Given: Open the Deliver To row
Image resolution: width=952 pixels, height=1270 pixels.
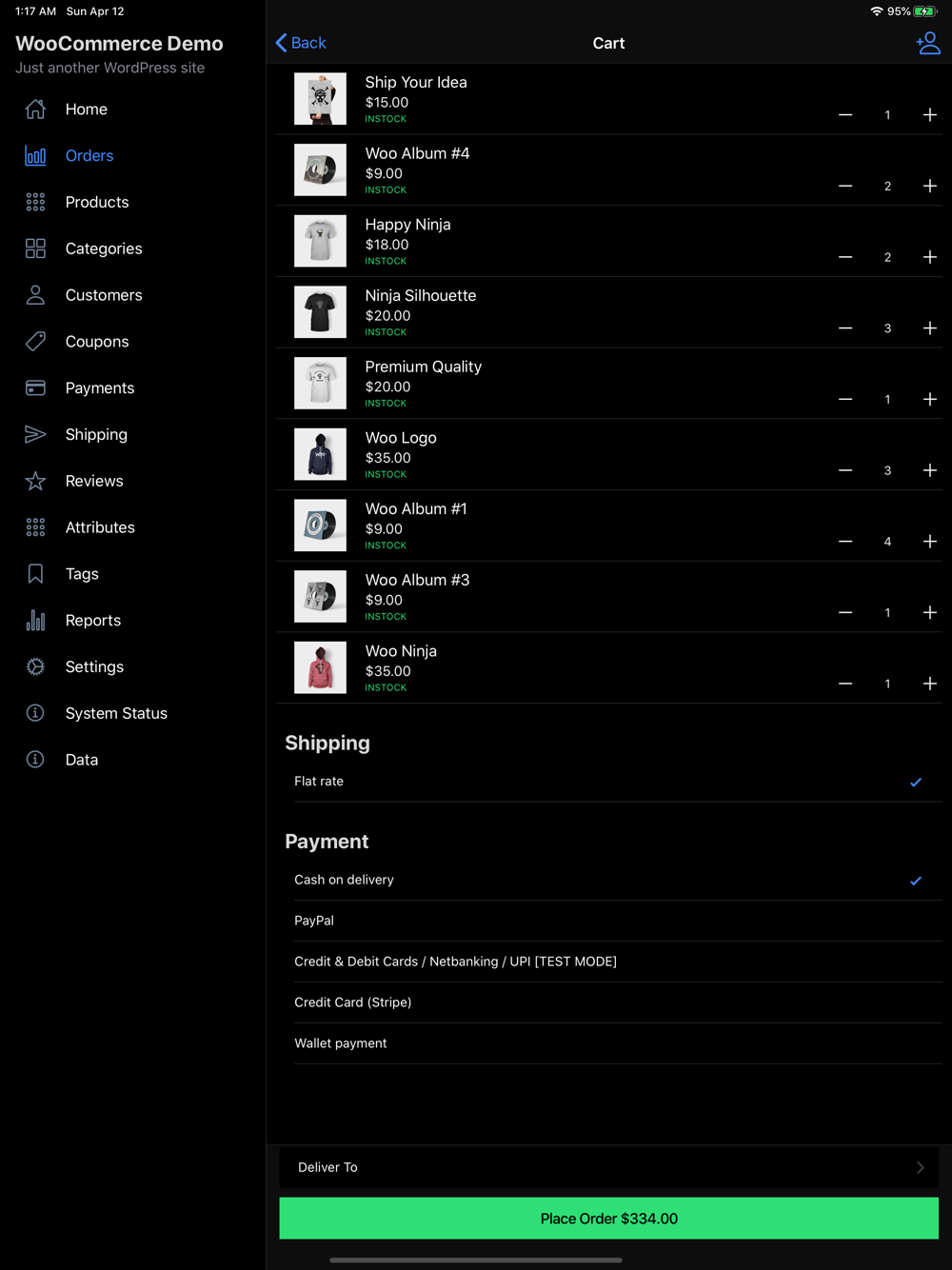Looking at the screenshot, I should (608, 1167).
